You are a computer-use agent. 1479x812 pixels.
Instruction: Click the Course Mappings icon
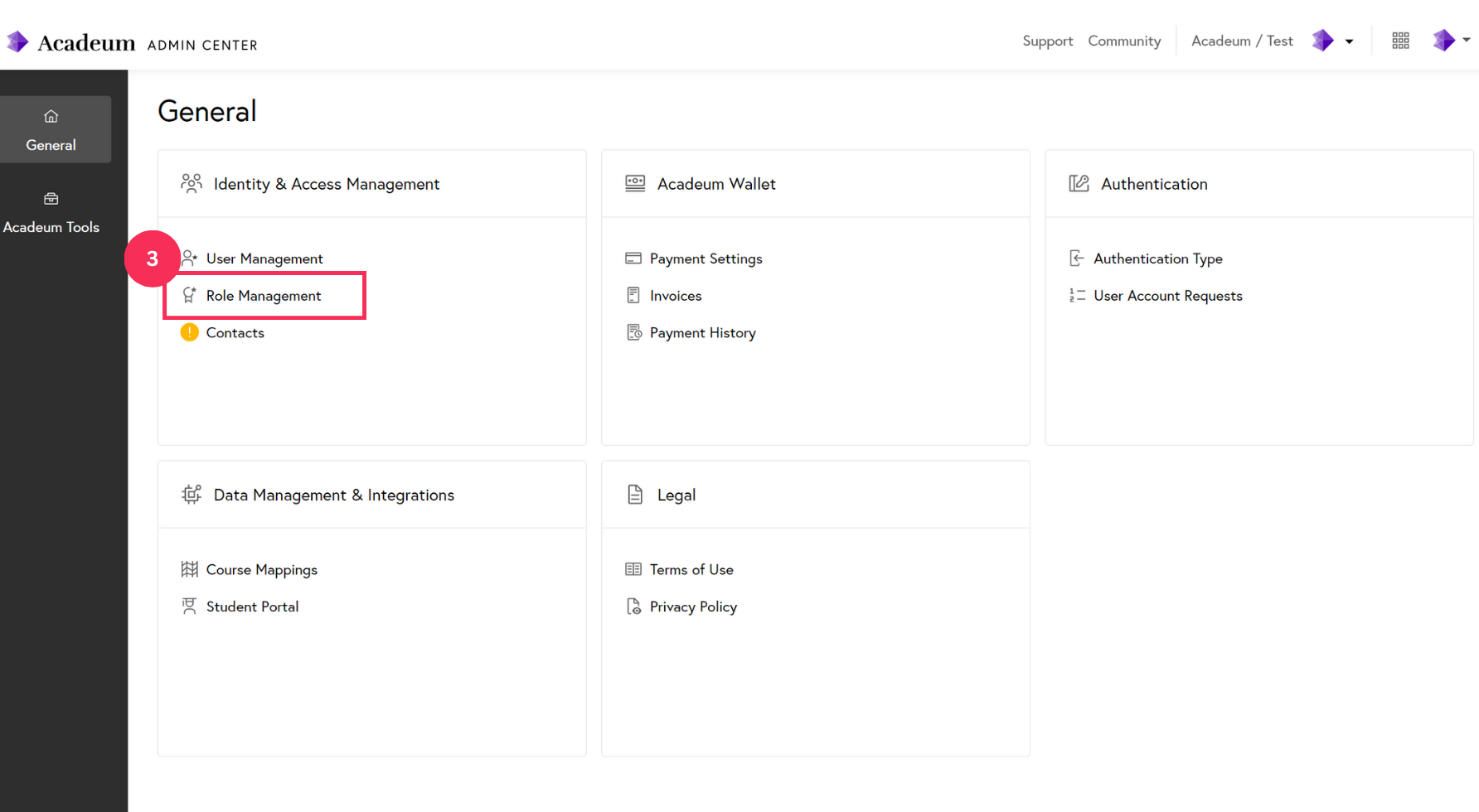click(x=190, y=569)
